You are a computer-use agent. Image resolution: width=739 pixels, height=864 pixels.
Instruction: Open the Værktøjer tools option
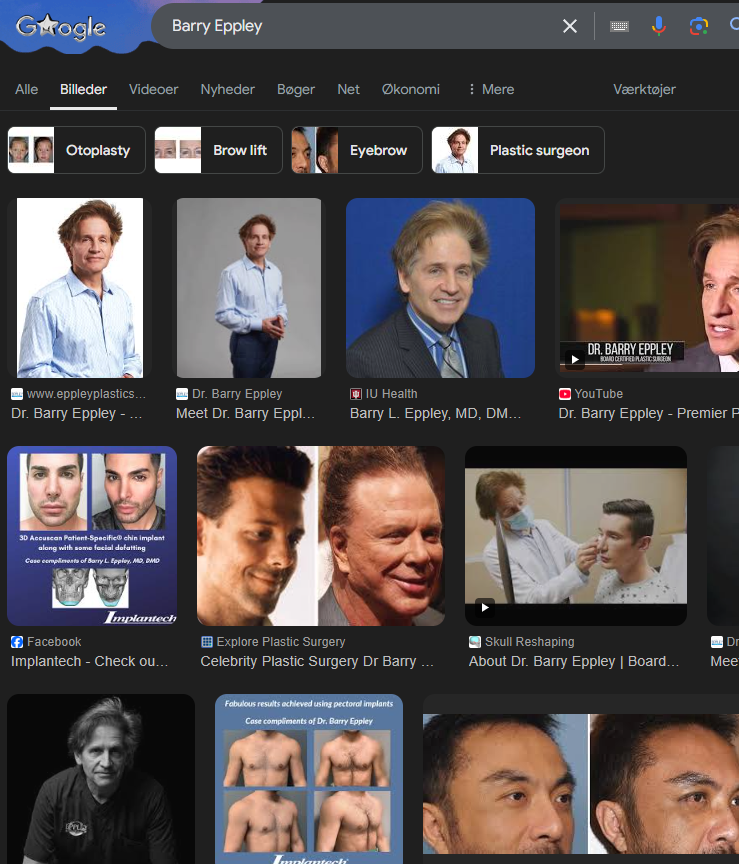[x=644, y=89]
